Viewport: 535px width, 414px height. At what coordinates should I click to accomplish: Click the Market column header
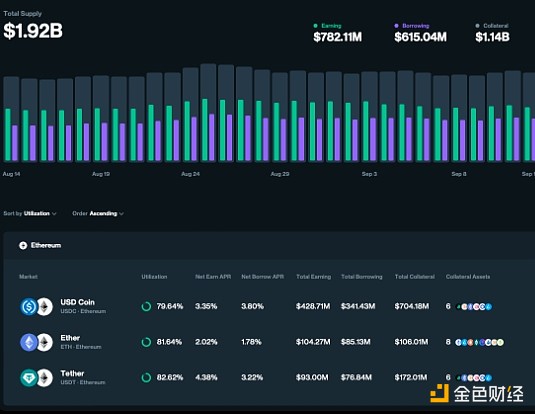[x=28, y=277]
